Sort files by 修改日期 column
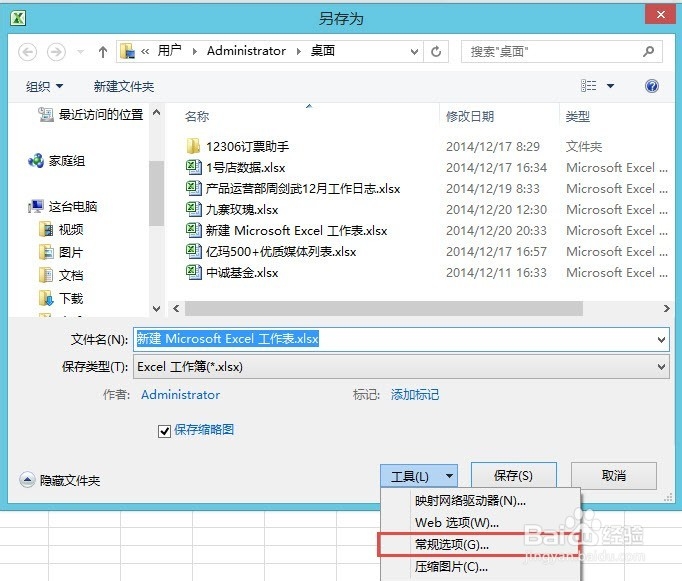The height and width of the screenshot is (581, 682). [470, 116]
